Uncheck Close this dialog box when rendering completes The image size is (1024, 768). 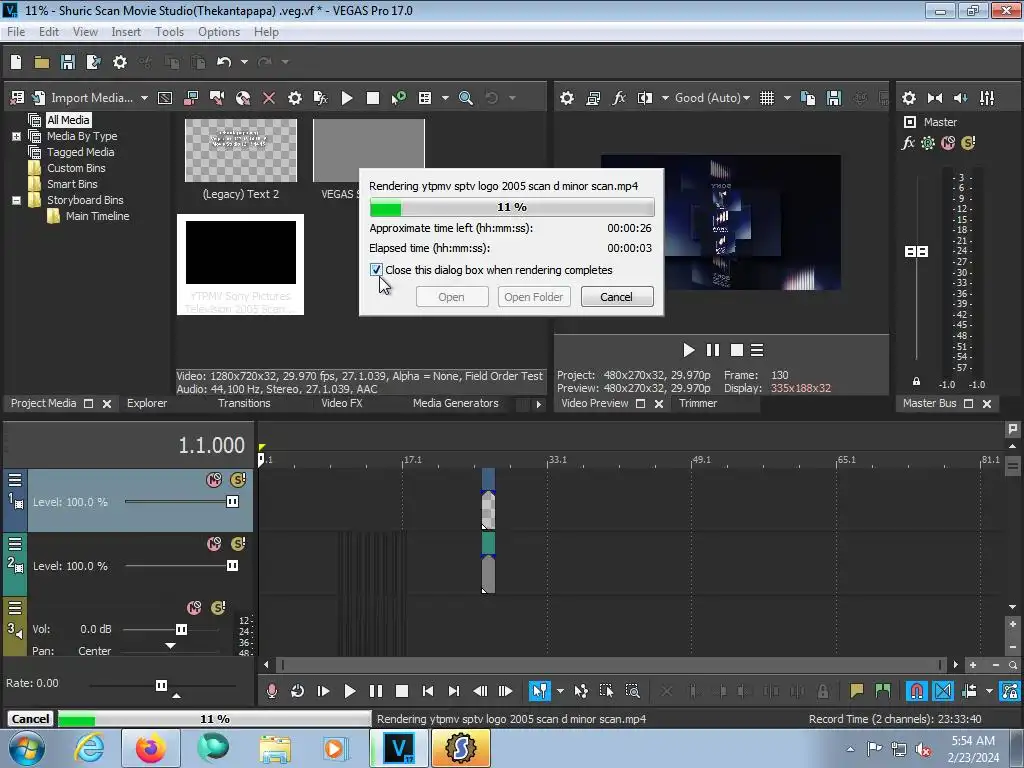[376, 270]
